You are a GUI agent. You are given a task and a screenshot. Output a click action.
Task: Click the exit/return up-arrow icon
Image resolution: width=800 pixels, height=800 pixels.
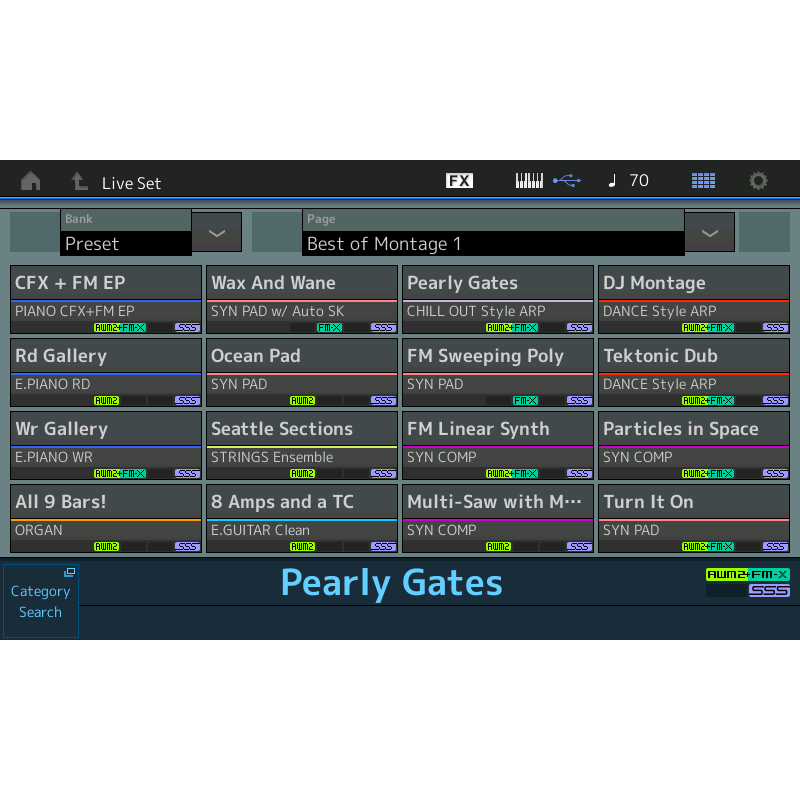pos(79,181)
